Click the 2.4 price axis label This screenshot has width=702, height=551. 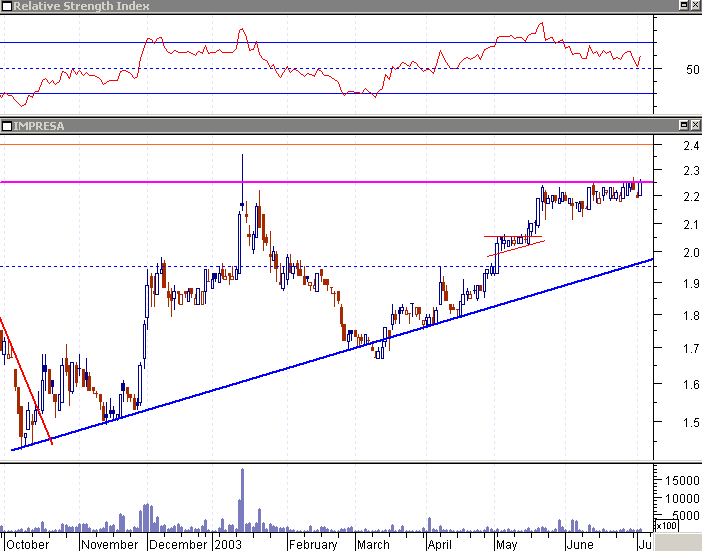point(691,145)
